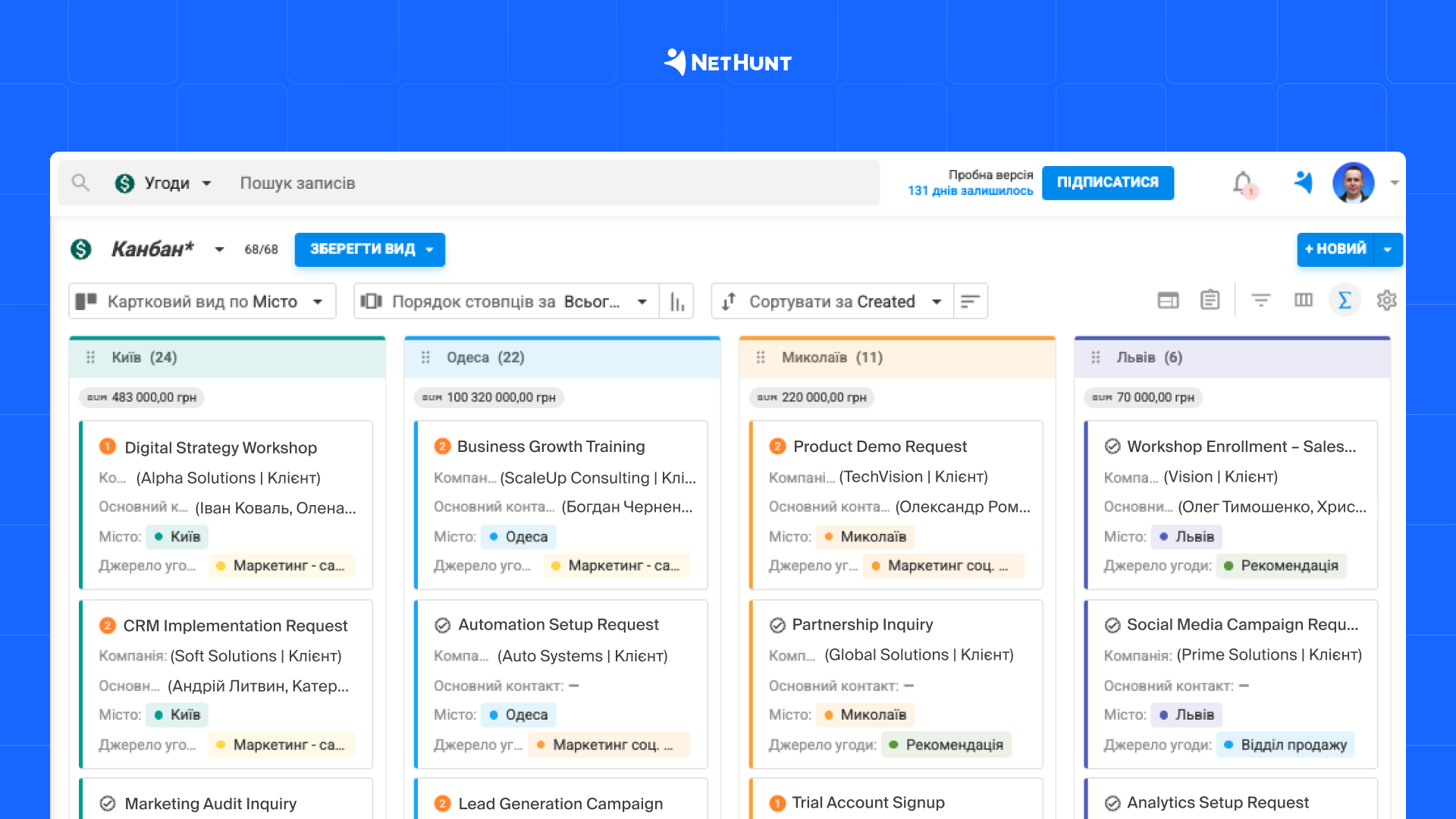1456x819 pixels.
Task: Click priority badge on CRM Implementation Request
Action: click(108, 626)
